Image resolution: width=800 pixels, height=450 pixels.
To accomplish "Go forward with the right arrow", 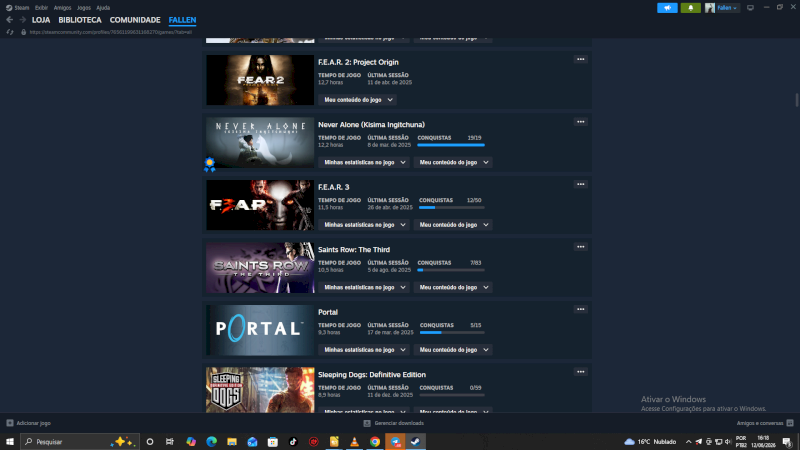I will click(22, 20).
